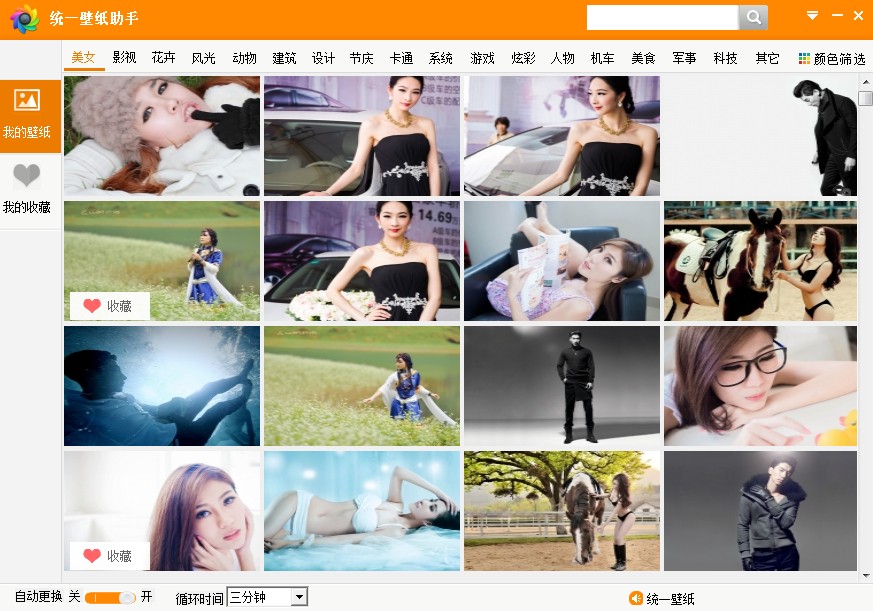Viewport: 873px width, 611px height.
Task: Select the 游戏 category tab
Action: pos(482,58)
